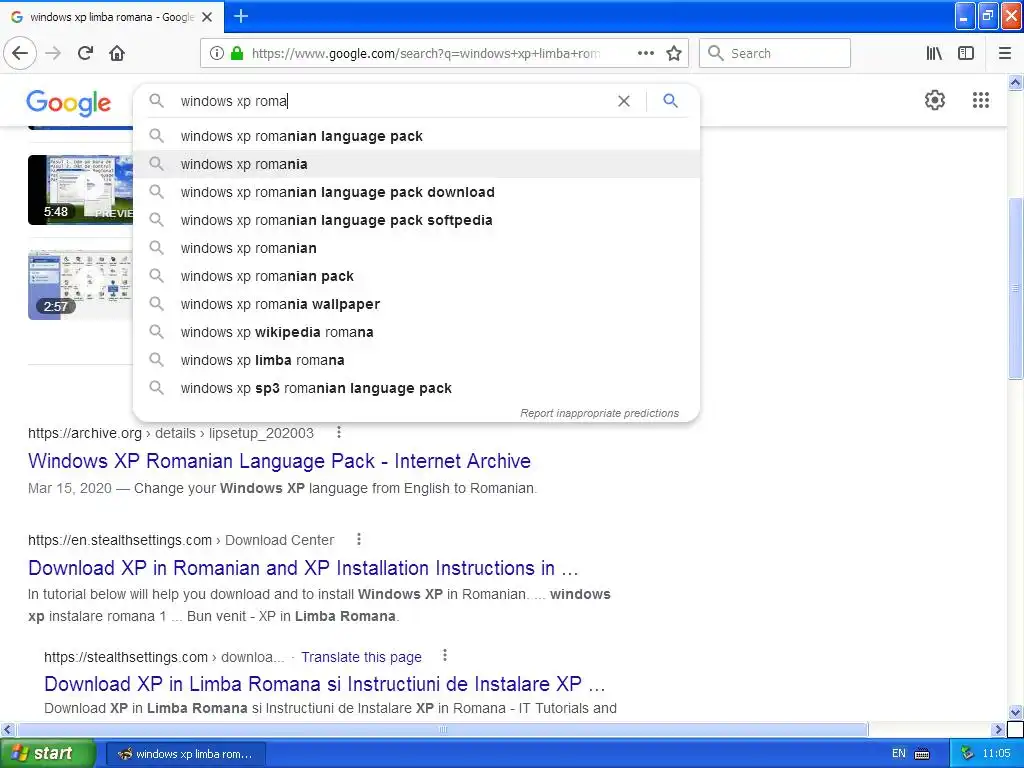The image size is (1024, 768).
Task: Click the keyboard icon in the taskbar
Action: point(922,754)
